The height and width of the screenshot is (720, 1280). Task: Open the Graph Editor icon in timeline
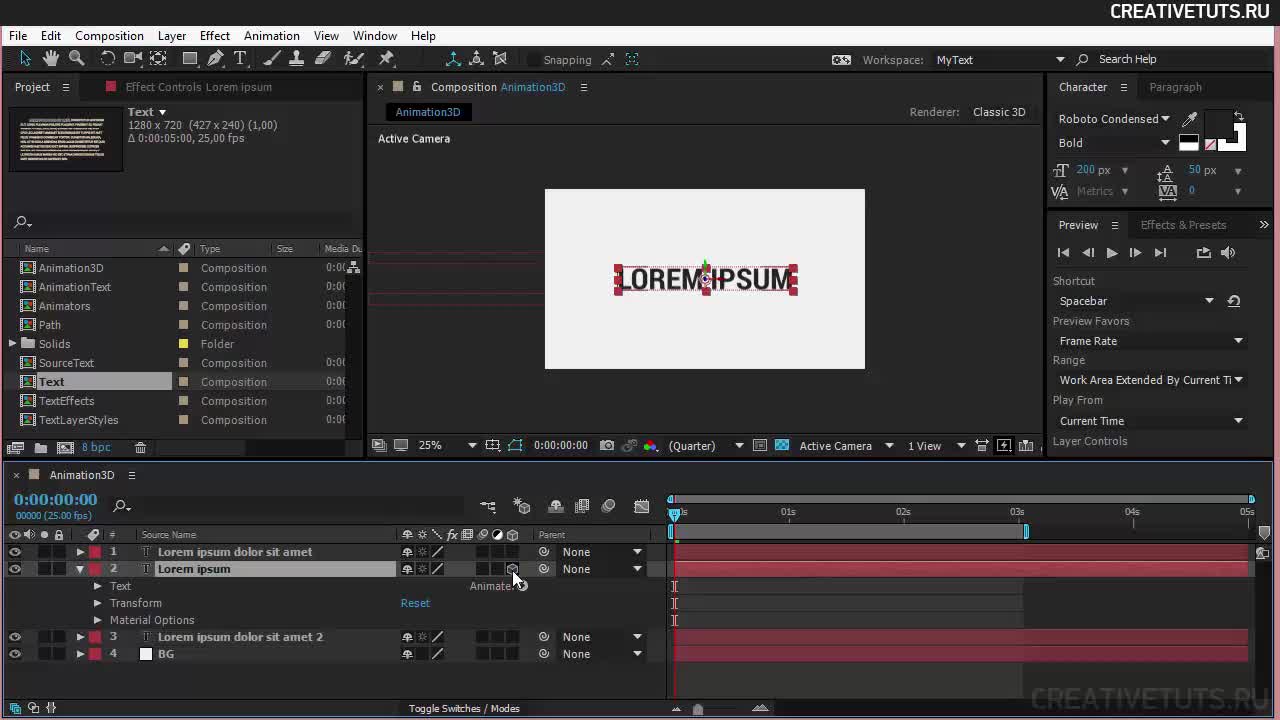pos(642,507)
